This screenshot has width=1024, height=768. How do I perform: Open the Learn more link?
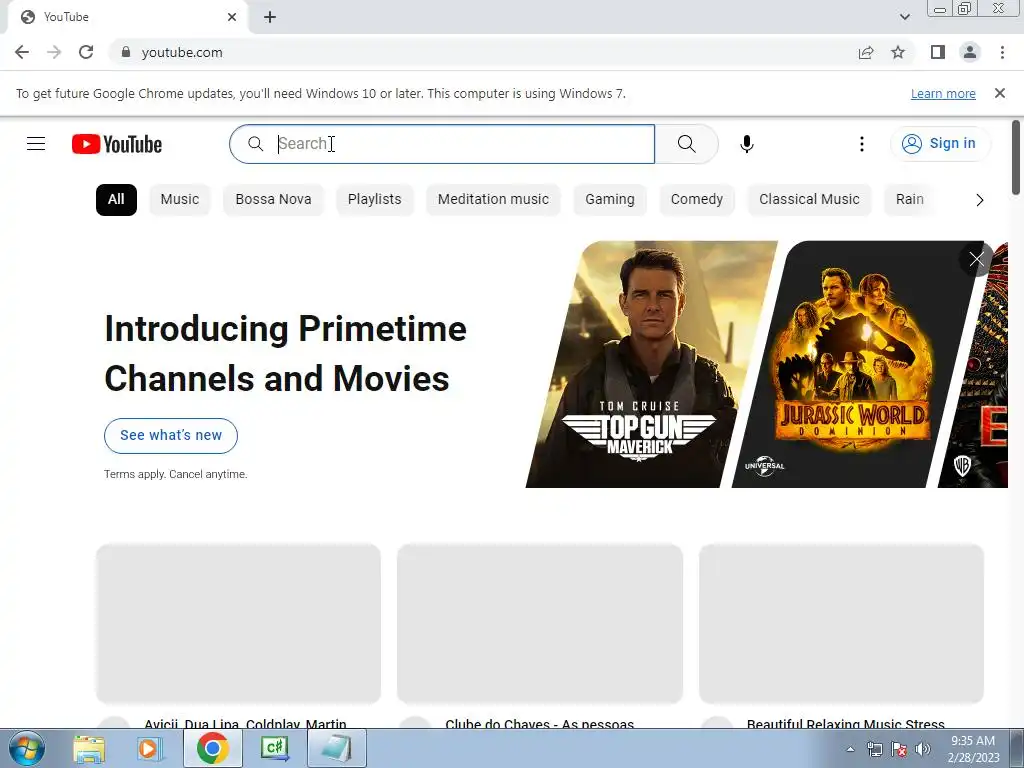click(943, 93)
